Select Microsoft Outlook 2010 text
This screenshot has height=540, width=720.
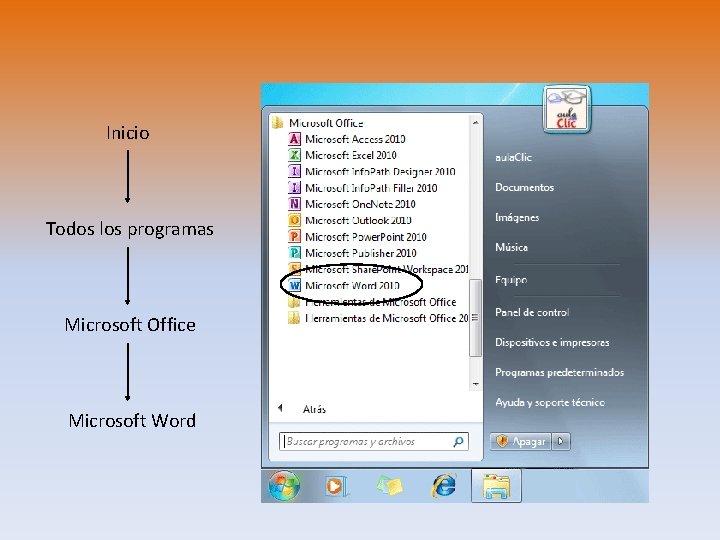[358, 220]
